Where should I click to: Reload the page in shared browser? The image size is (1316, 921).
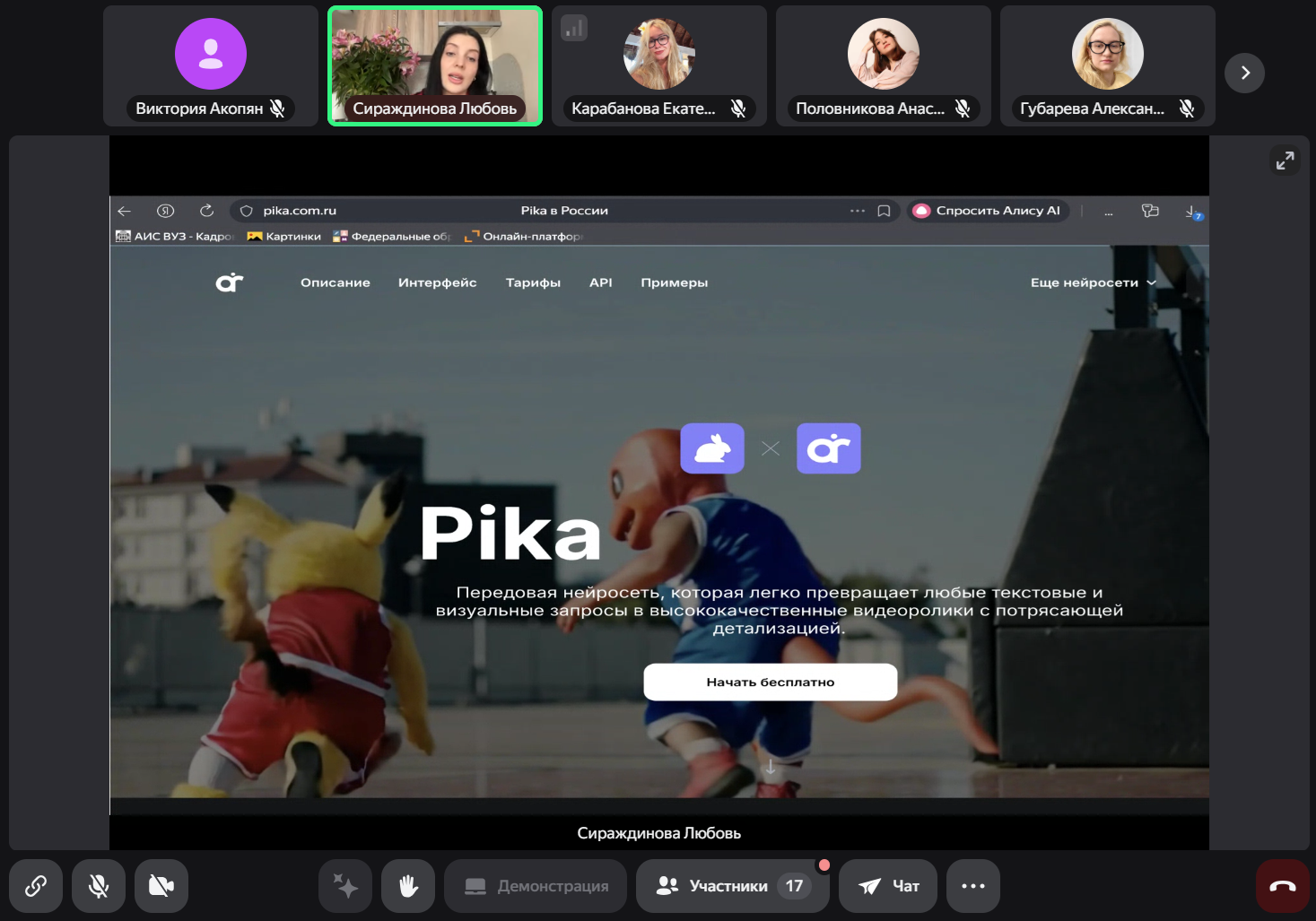[x=206, y=211]
